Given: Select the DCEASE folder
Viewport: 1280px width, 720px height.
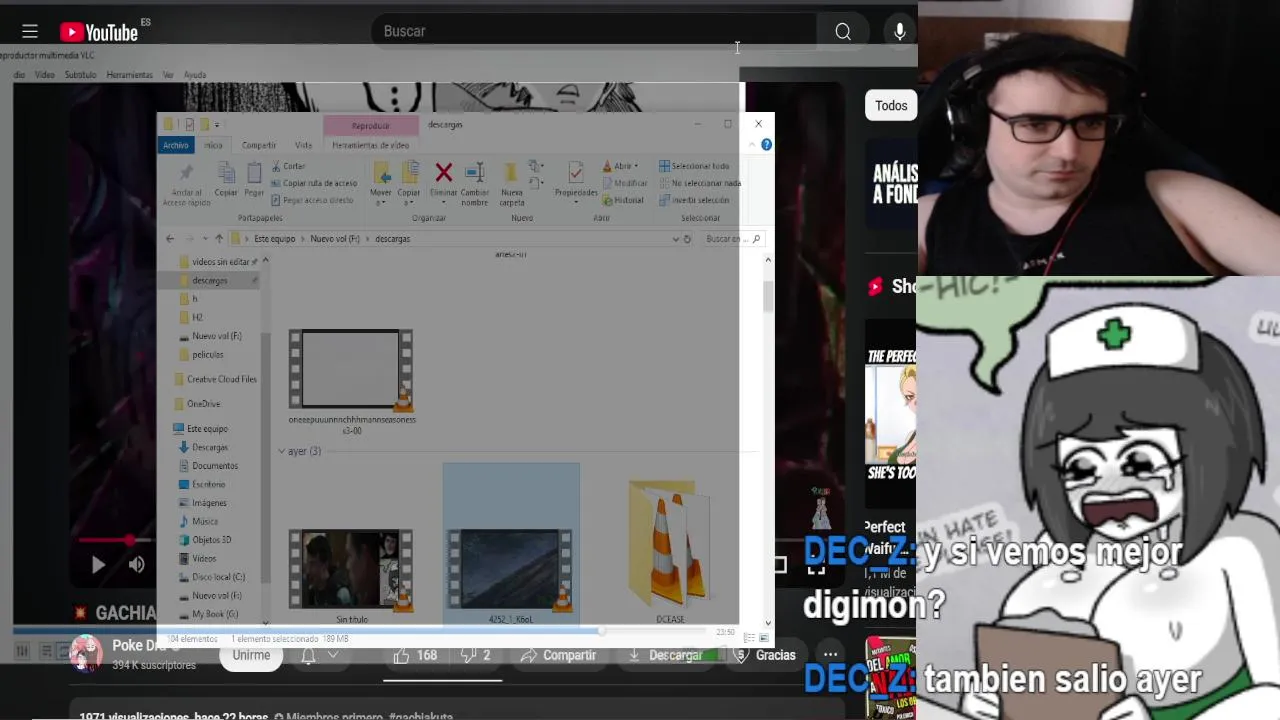Looking at the screenshot, I should click(x=670, y=547).
